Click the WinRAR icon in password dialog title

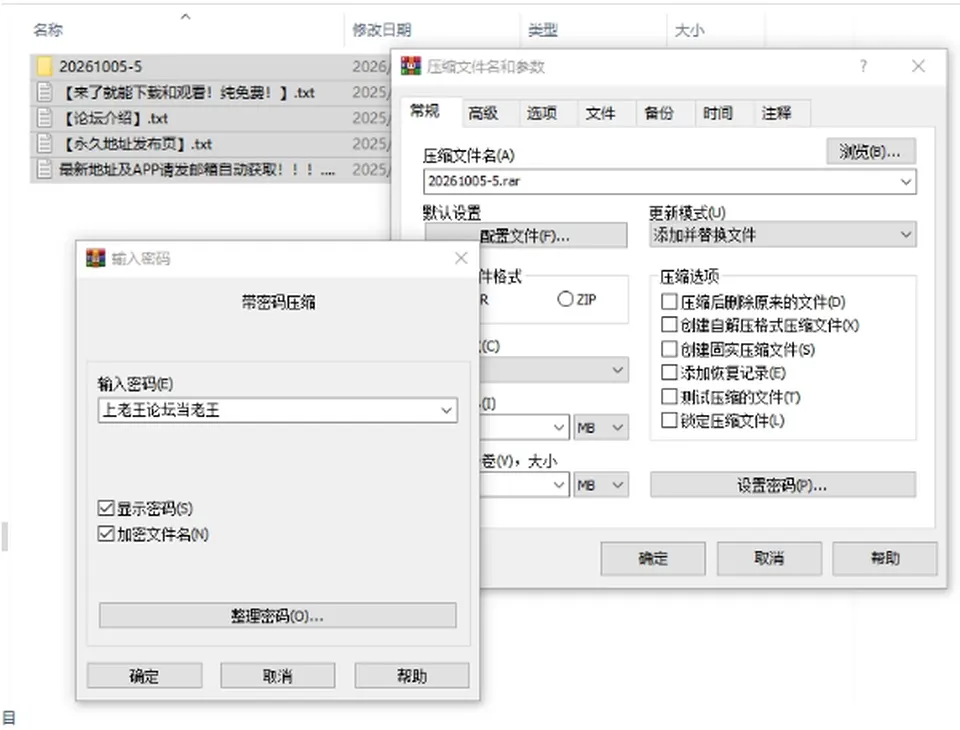tap(96, 258)
